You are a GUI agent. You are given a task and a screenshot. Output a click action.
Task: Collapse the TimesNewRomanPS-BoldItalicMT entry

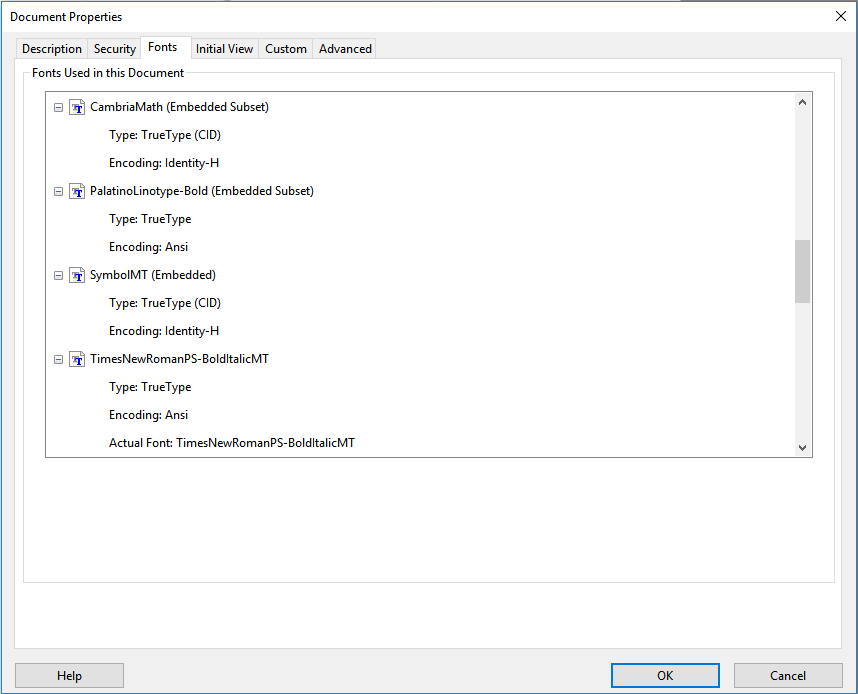click(x=58, y=359)
